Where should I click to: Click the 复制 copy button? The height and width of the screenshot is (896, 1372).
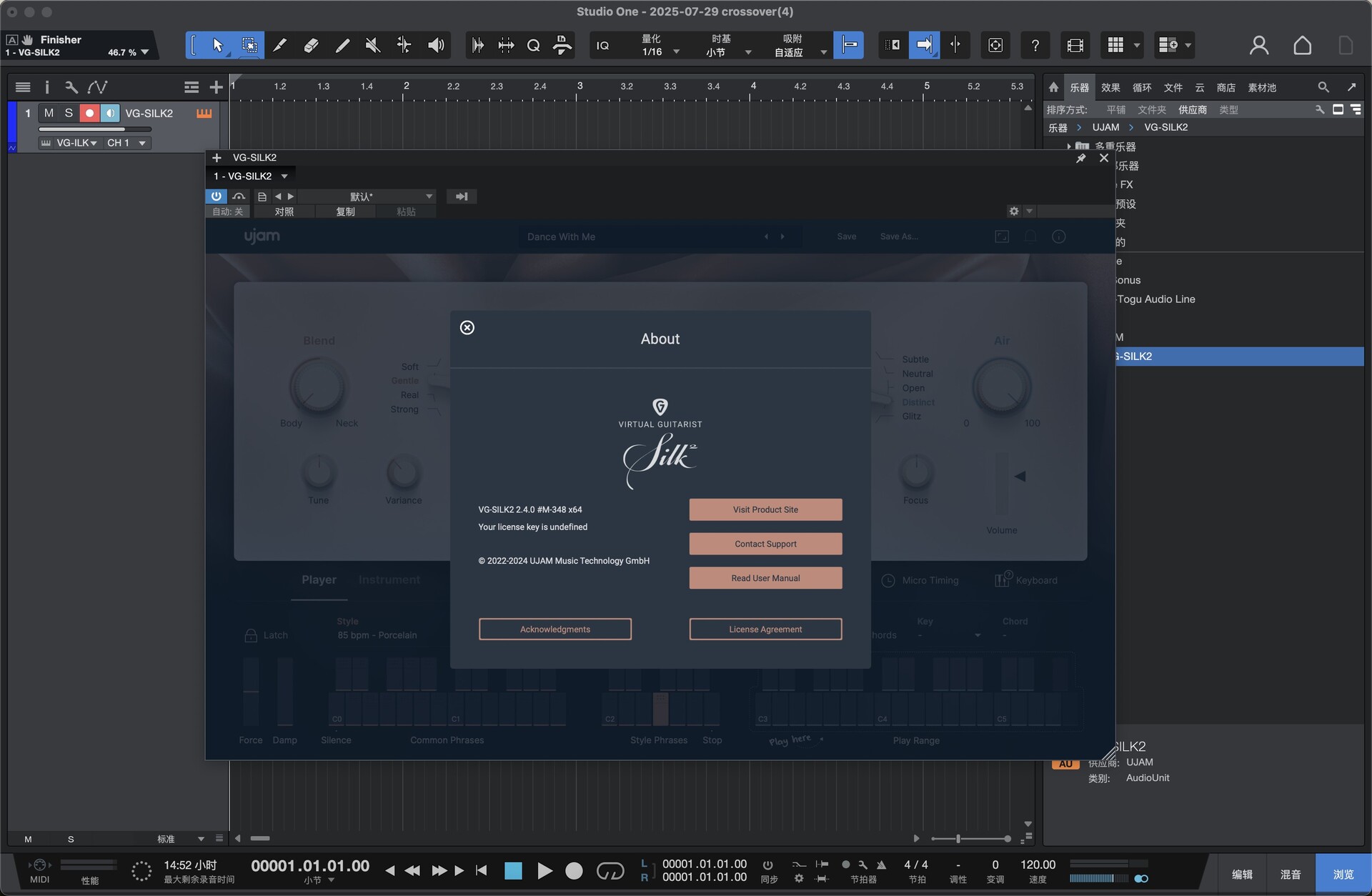pos(345,211)
